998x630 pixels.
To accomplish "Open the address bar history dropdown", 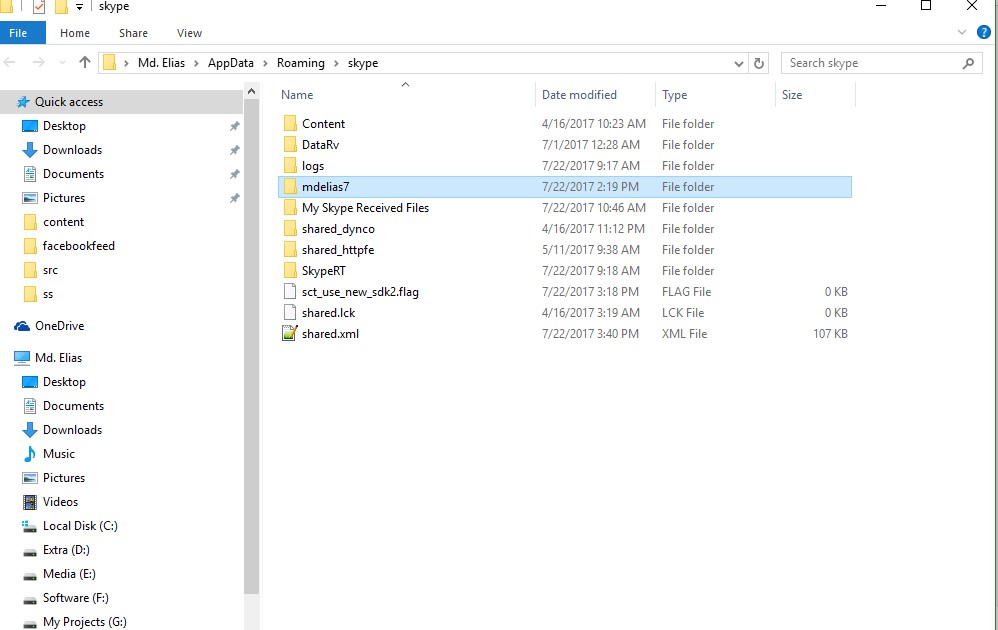I will tap(738, 63).
